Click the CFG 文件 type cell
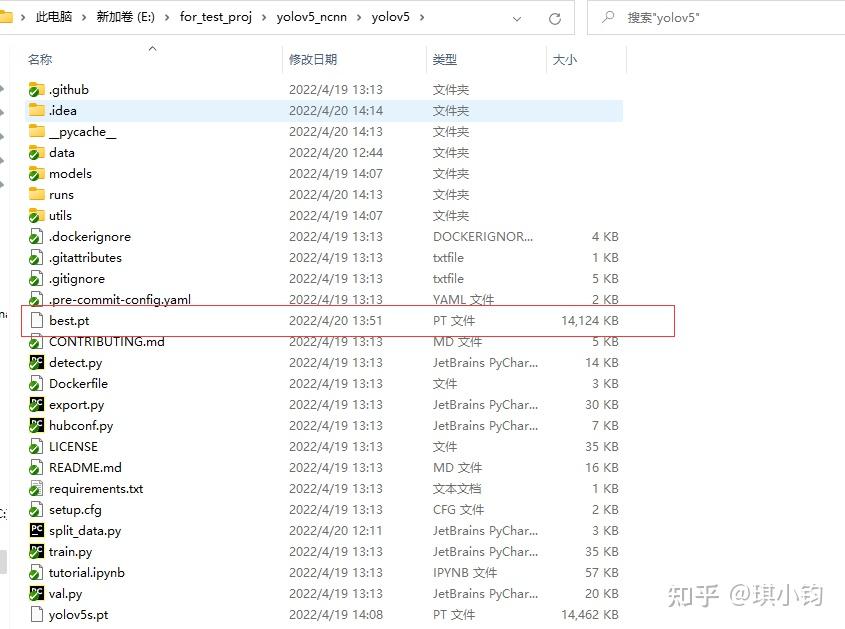Screen dimensions: 845x629 [458, 510]
